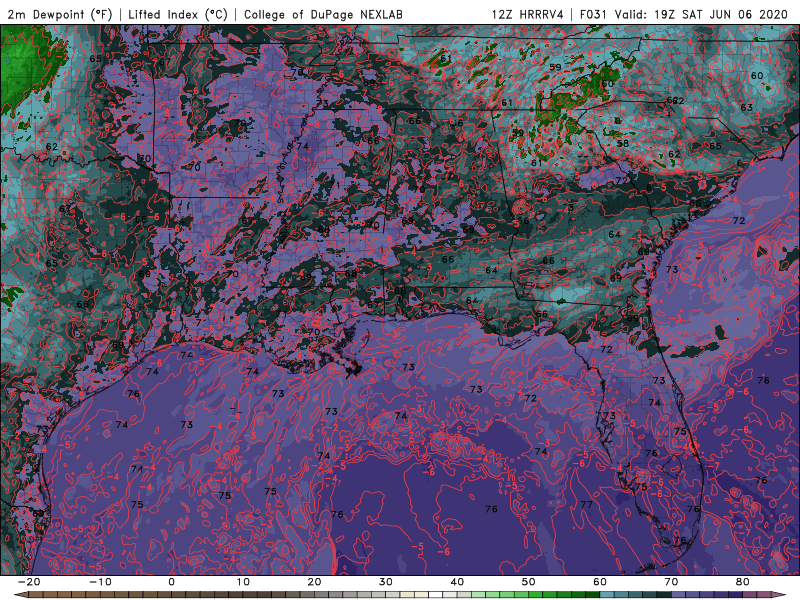This screenshot has width=800, height=600.
Task: Click the "2m Dewpoint (°F)" title text
Action: 60,14
